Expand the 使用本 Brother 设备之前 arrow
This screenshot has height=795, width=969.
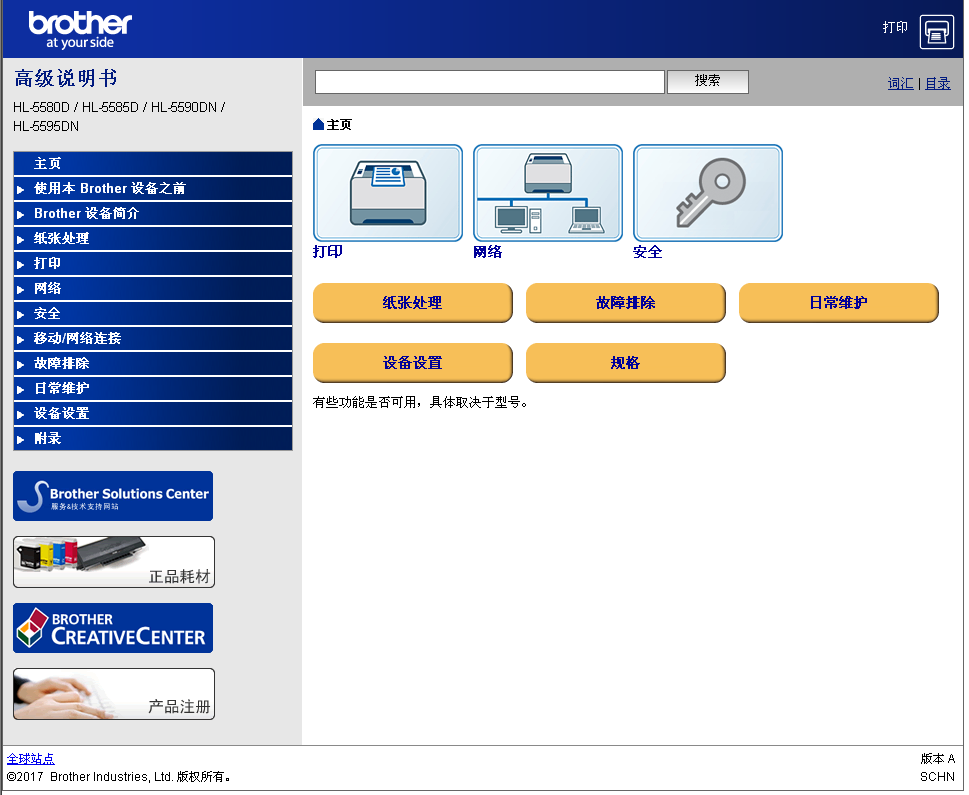tap(20, 189)
